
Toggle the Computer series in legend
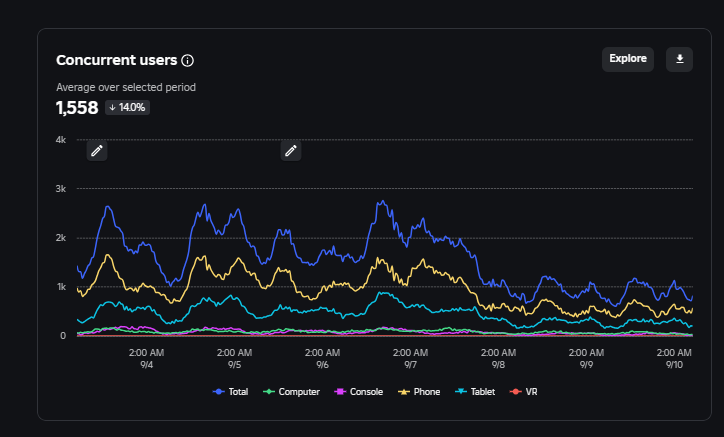pyautogui.click(x=291, y=392)
